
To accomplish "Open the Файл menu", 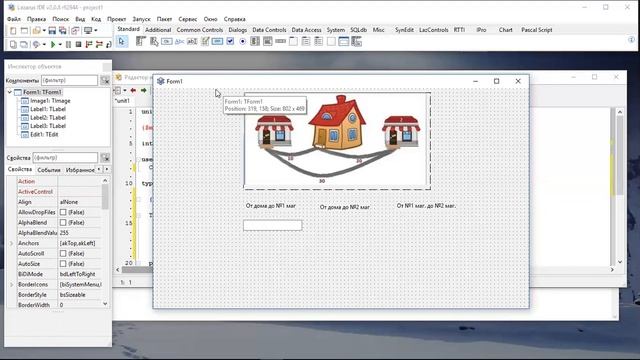I will point(14,19).
